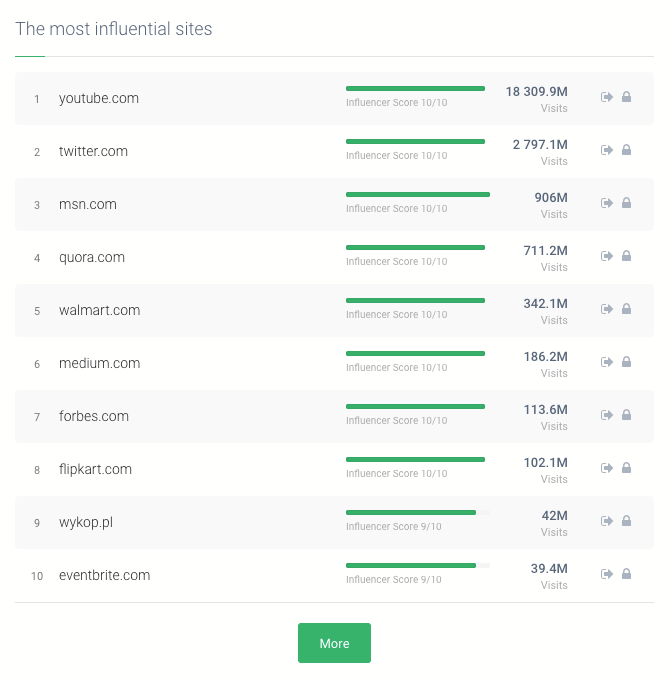The image size is (670, 681).
Task: Click the 18 309.9M visits value
Action: (536, 92)
